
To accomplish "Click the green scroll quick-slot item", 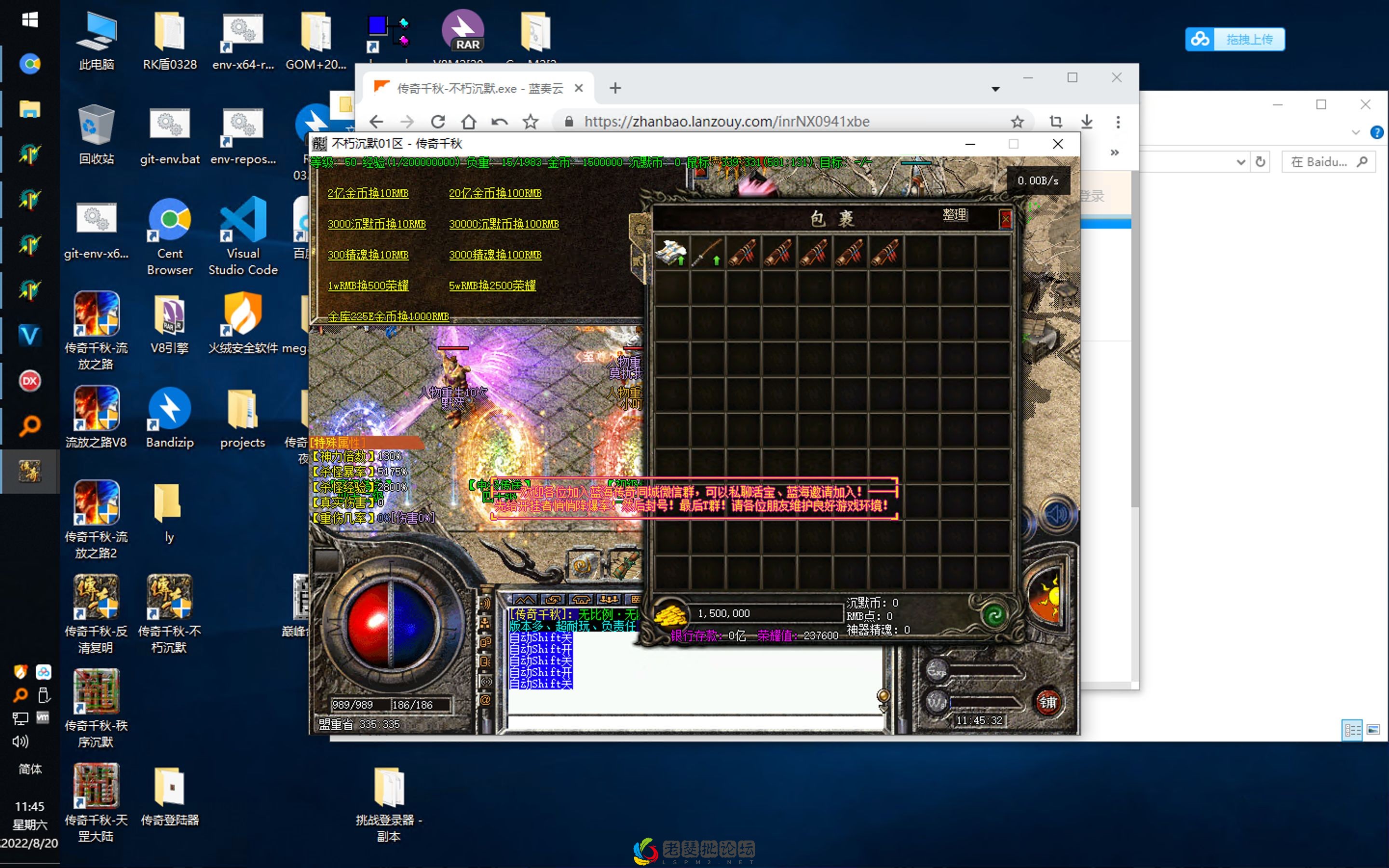I will (x=625, y=565).
